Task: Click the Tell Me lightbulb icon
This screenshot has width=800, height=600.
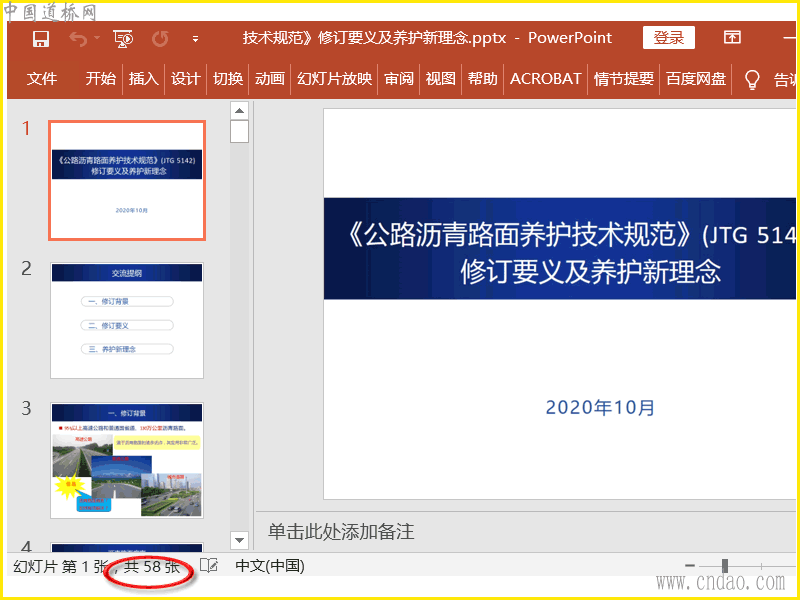Action: pos(752,80)
